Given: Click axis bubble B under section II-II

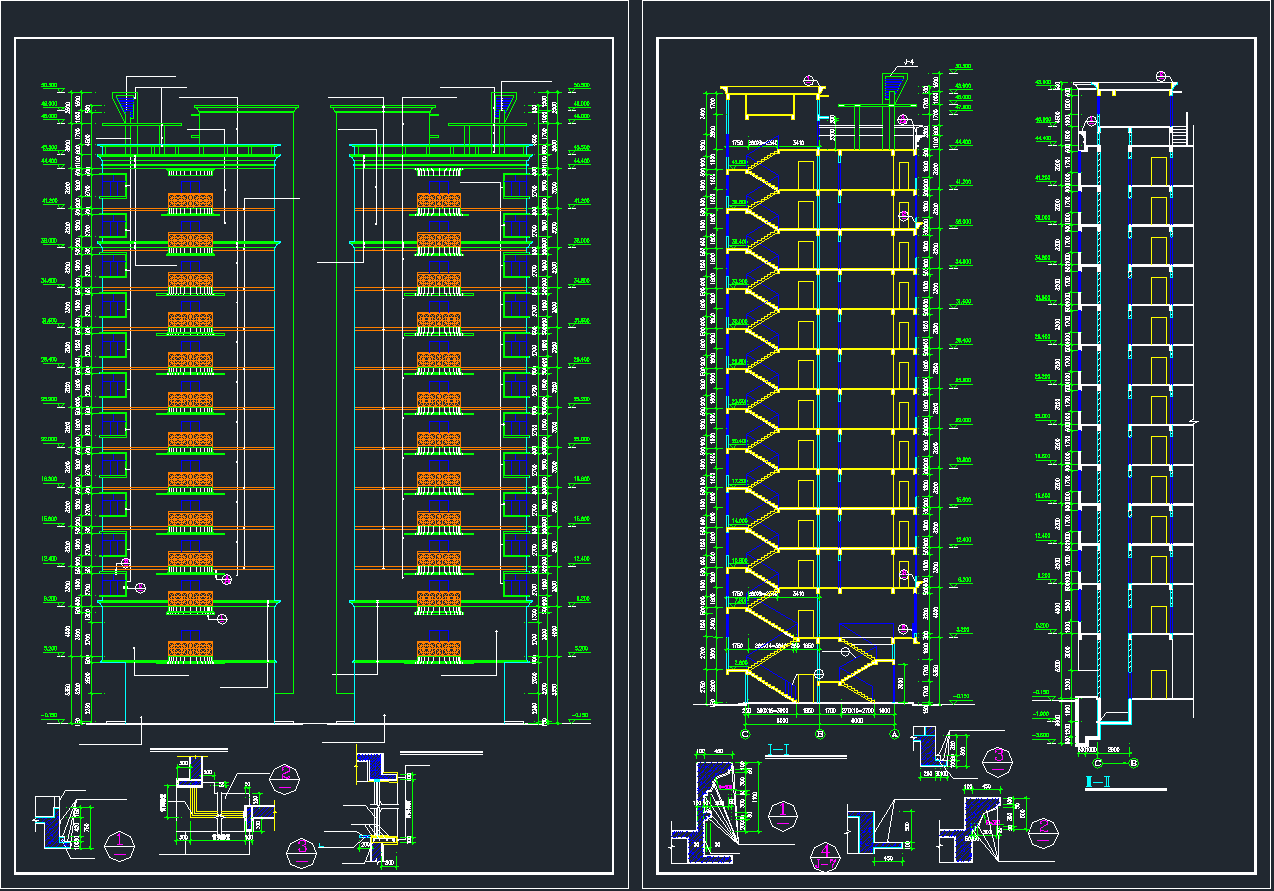Looking at the screenshot, I should click(x=1134, y=763).
